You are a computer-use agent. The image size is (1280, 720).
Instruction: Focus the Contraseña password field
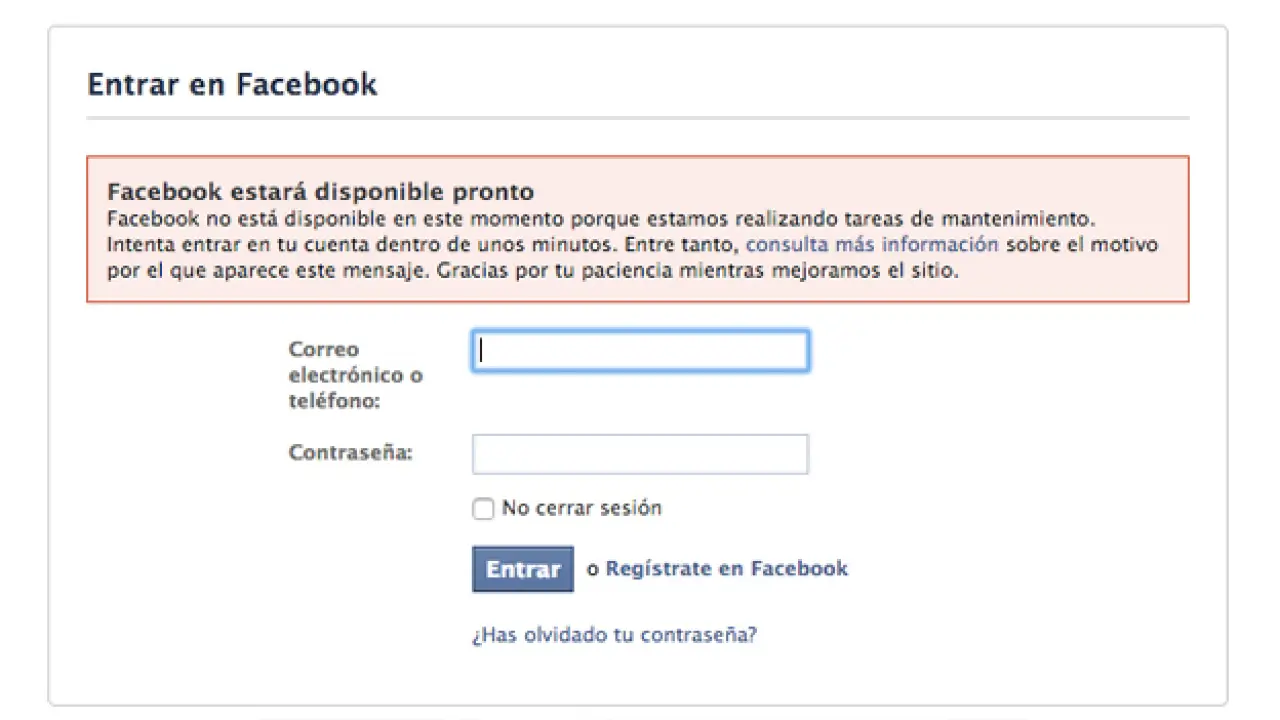tap(640, 454)
